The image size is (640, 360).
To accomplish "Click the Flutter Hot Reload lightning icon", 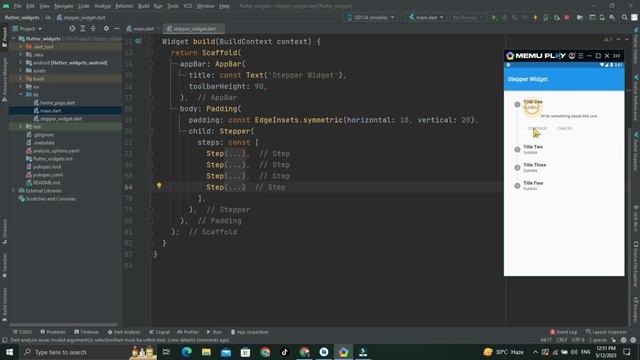I will [535, 18].
